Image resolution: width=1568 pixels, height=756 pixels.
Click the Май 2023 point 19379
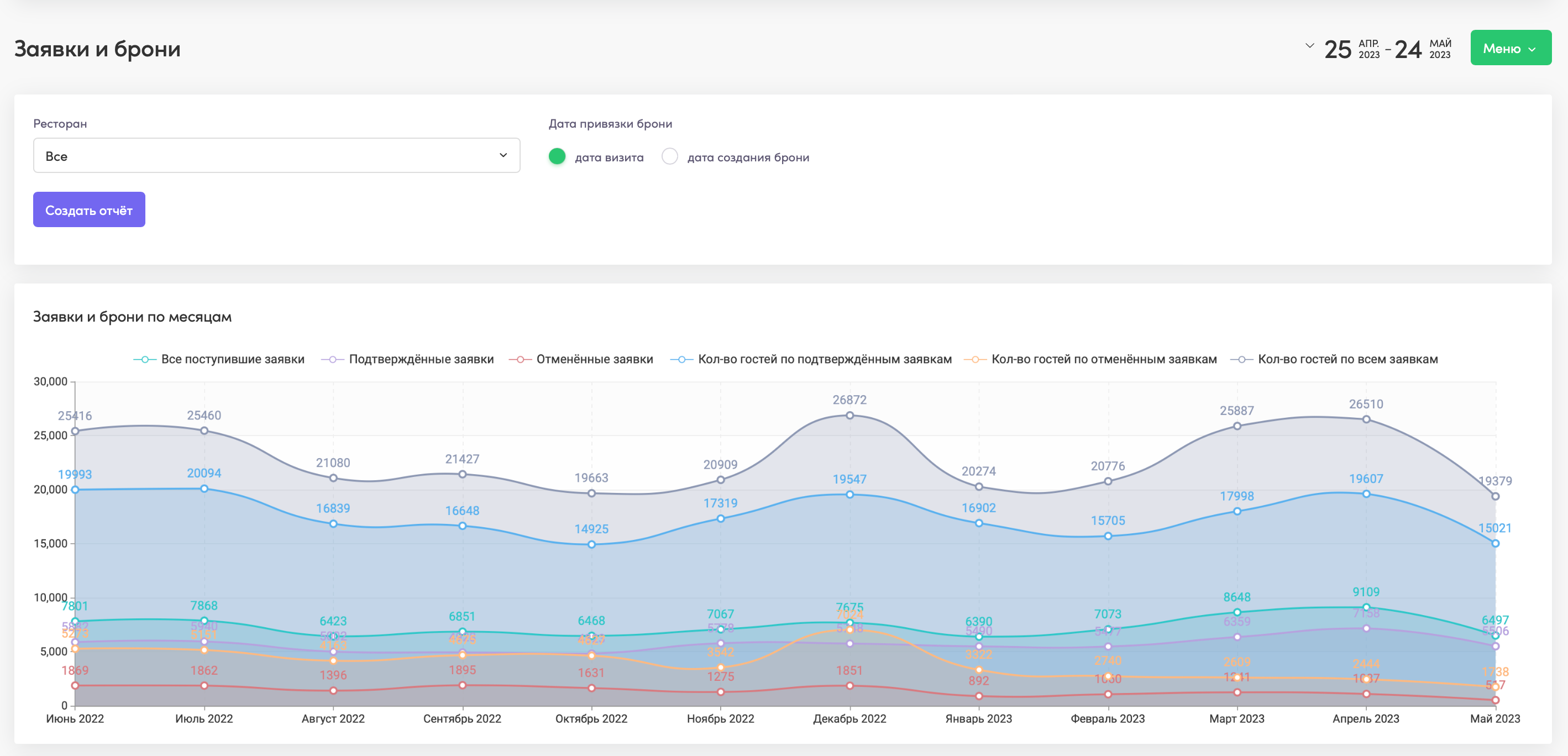pos(1495,497)
